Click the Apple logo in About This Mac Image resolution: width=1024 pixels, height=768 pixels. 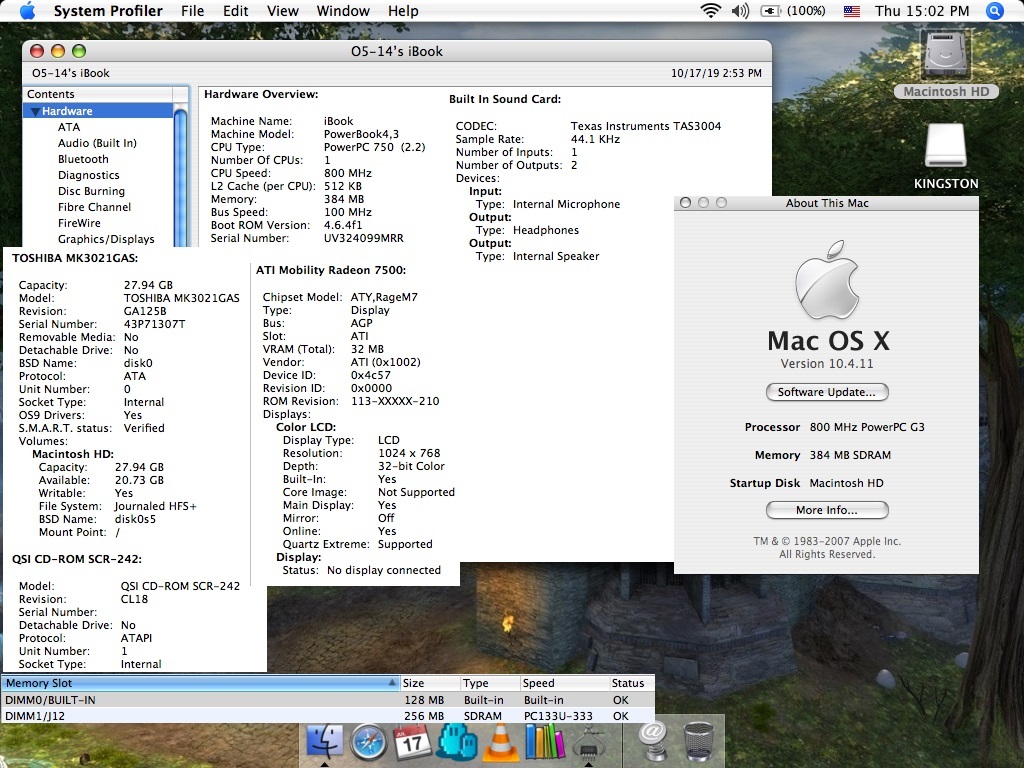point(827,280)
